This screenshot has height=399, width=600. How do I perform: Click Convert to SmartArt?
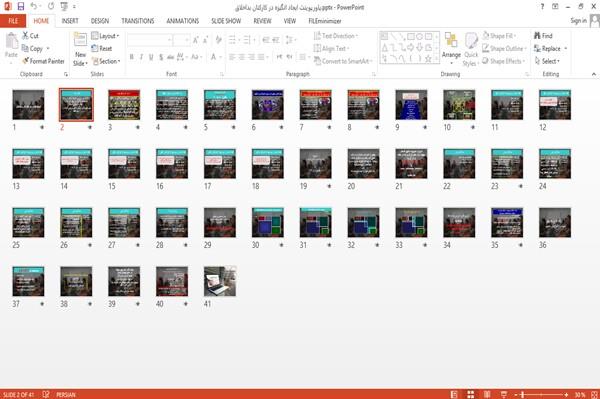343,61
